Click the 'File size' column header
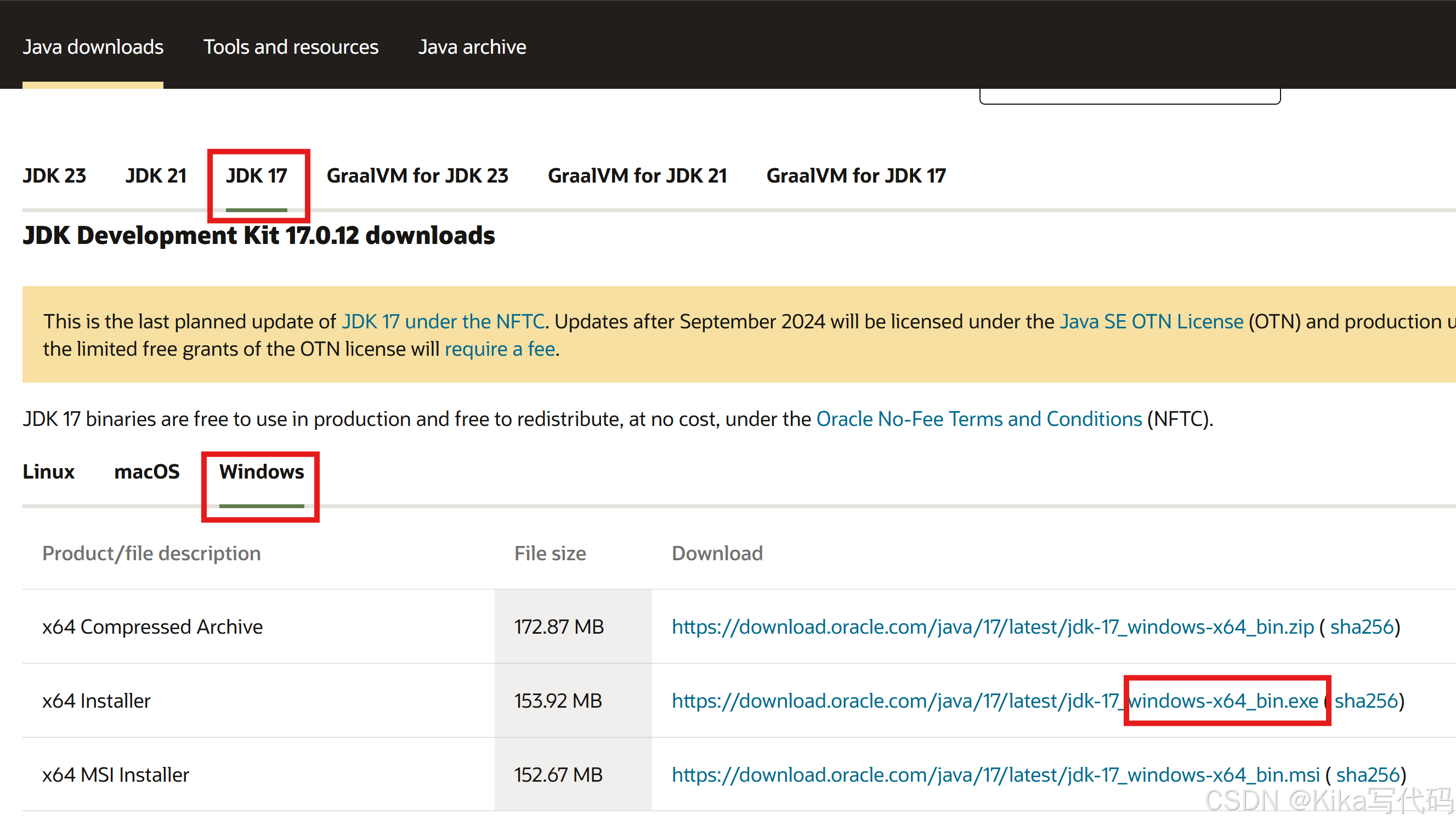Image resolution: width=1456 pixels, height=825 pixels. 551,554
